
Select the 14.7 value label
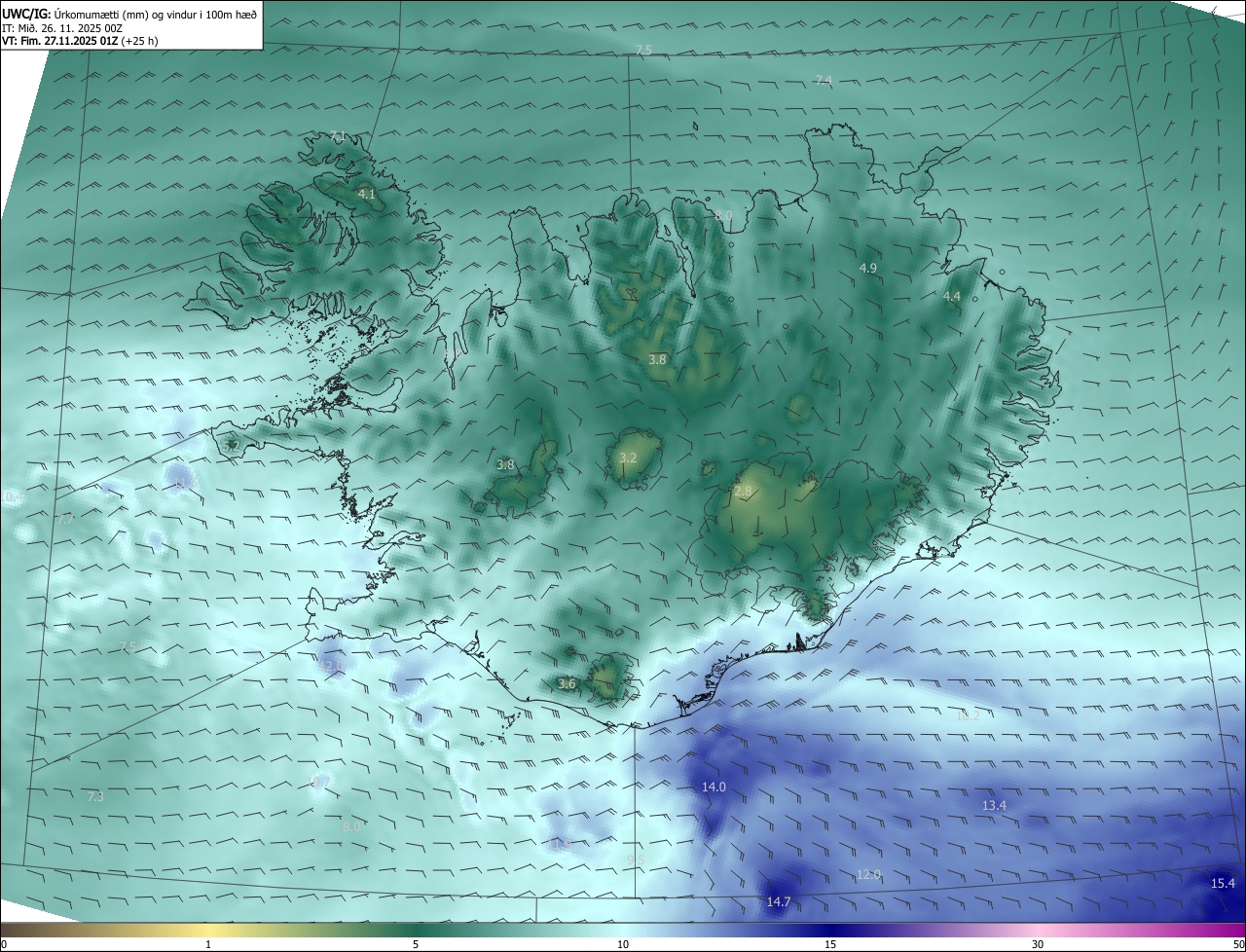(x=779, y=902)
